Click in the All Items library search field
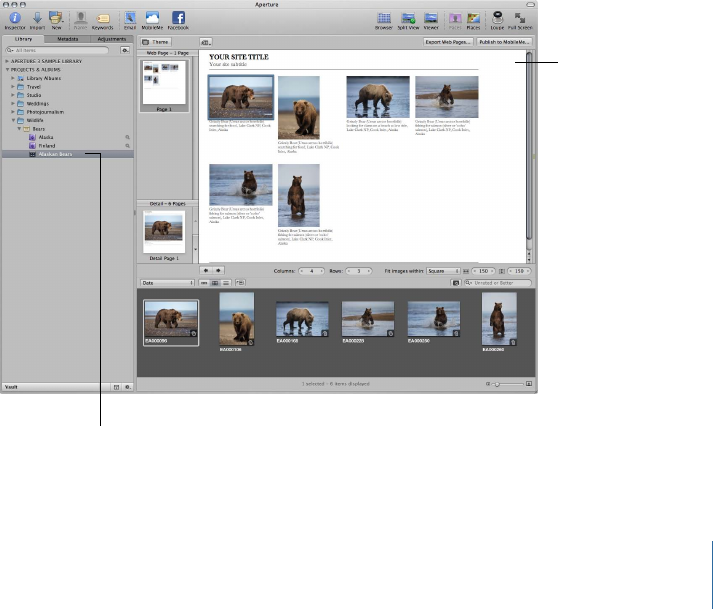Viewport: 713px width, 609px height. point(57,50)
